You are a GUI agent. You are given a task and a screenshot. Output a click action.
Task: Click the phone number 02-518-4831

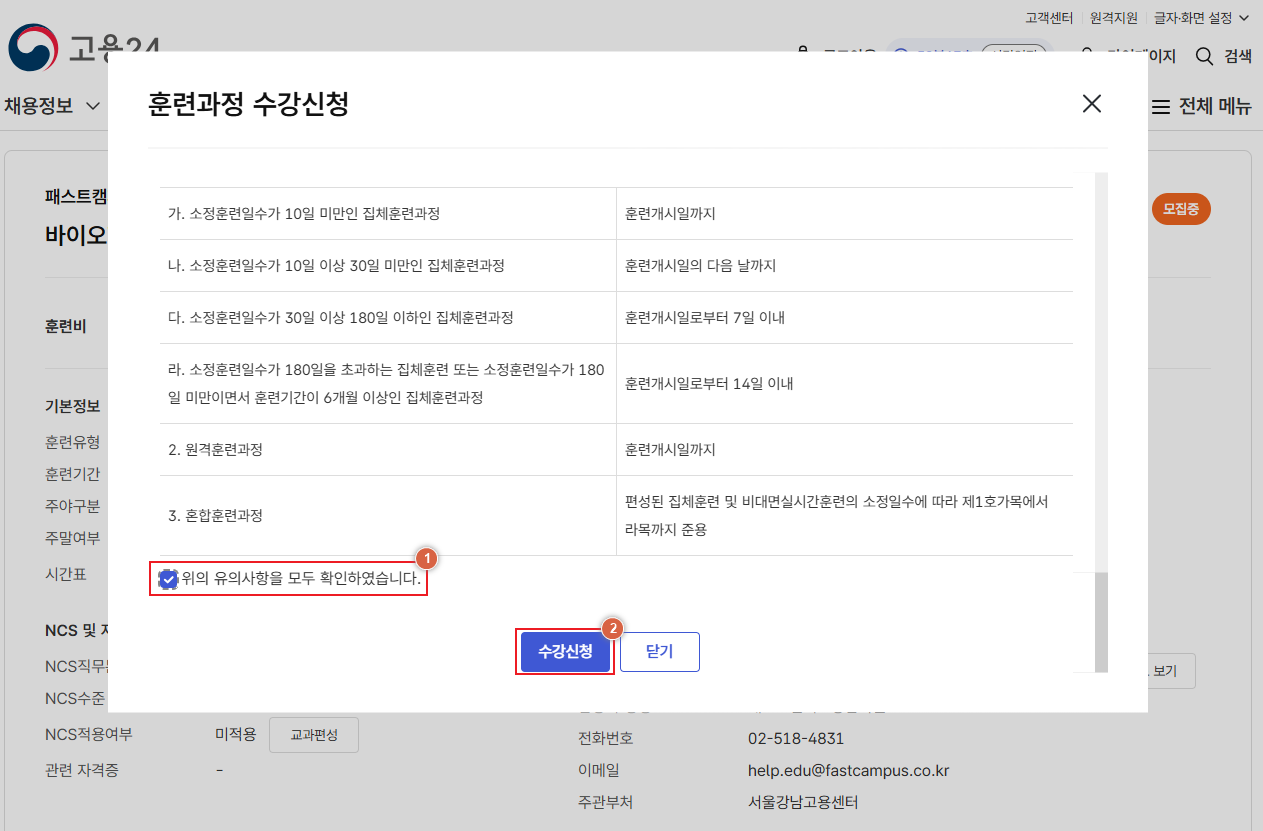pyautogui.click(x=796, y=738)
